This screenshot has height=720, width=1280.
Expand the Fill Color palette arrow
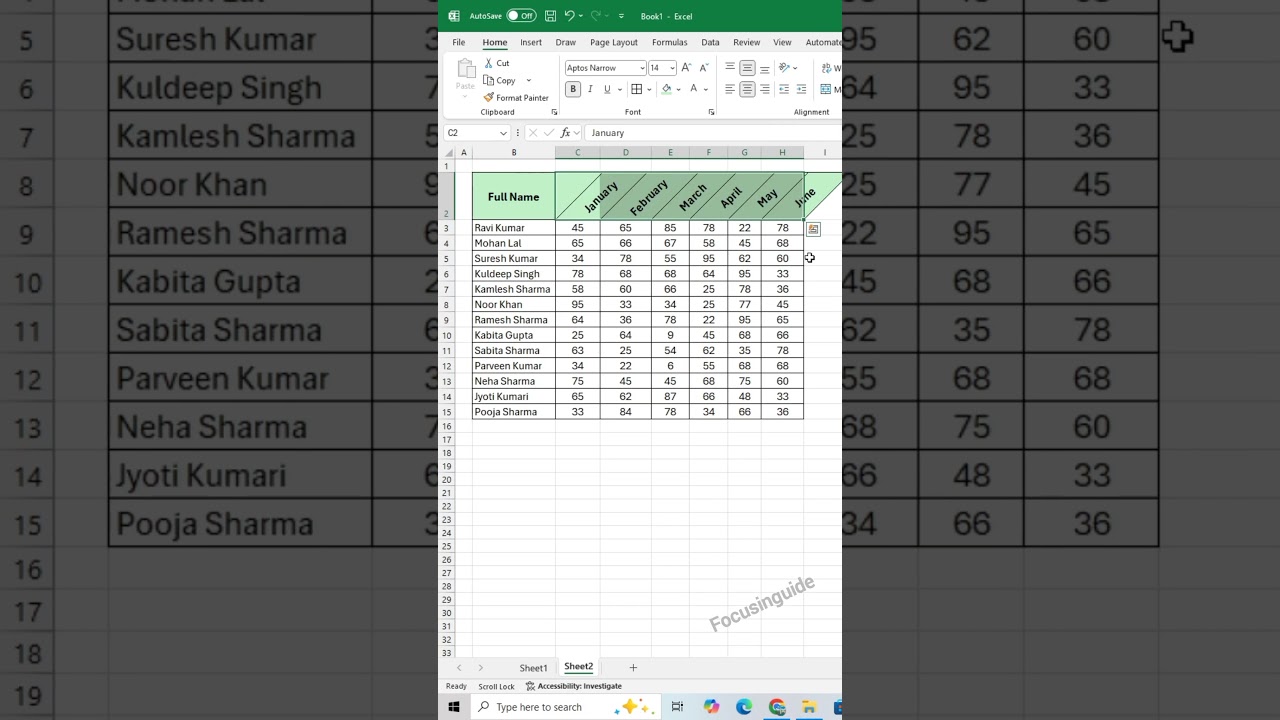point(678,89)
